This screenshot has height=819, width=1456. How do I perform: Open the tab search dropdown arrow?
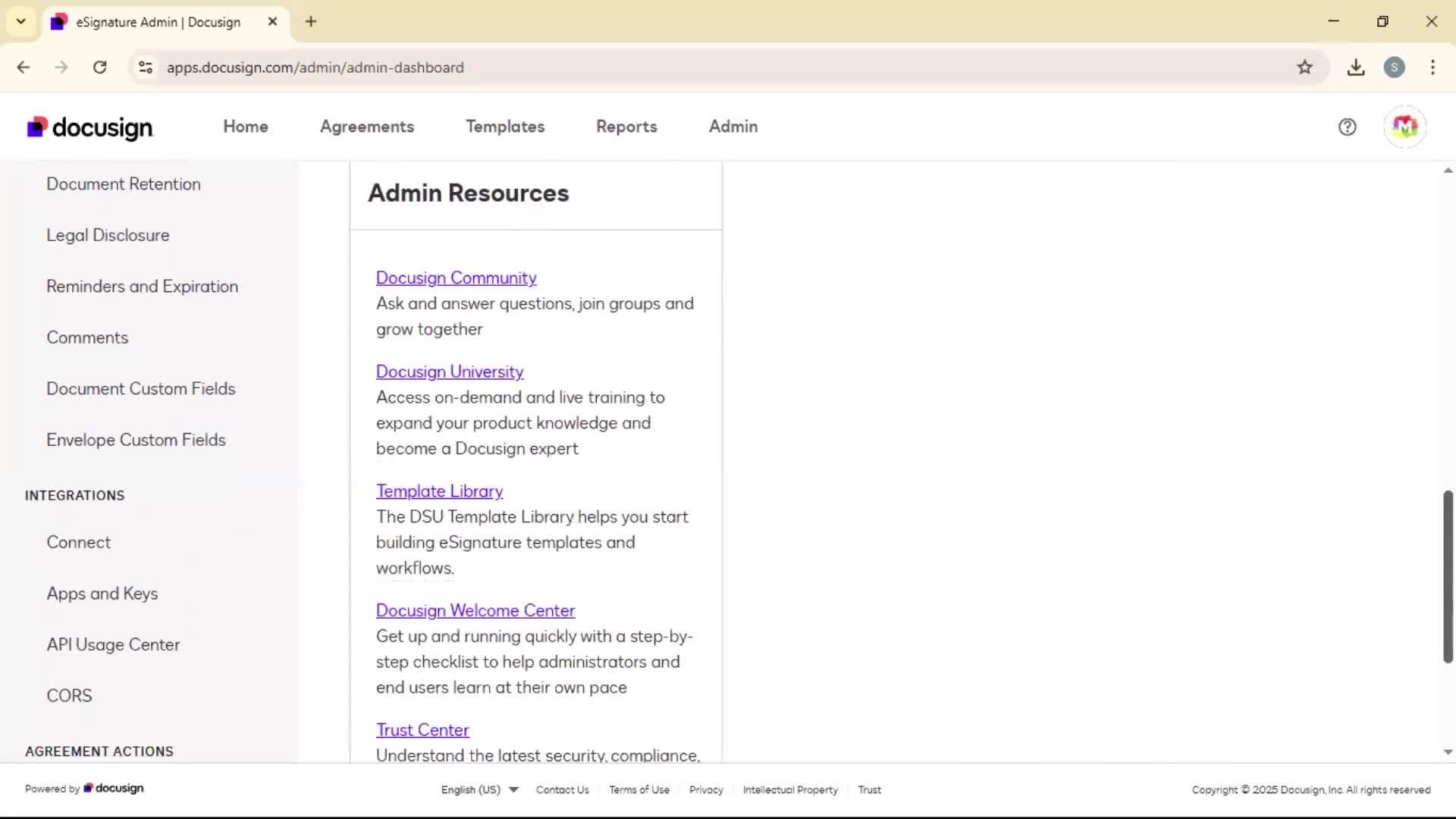click(x=21, y=21)
